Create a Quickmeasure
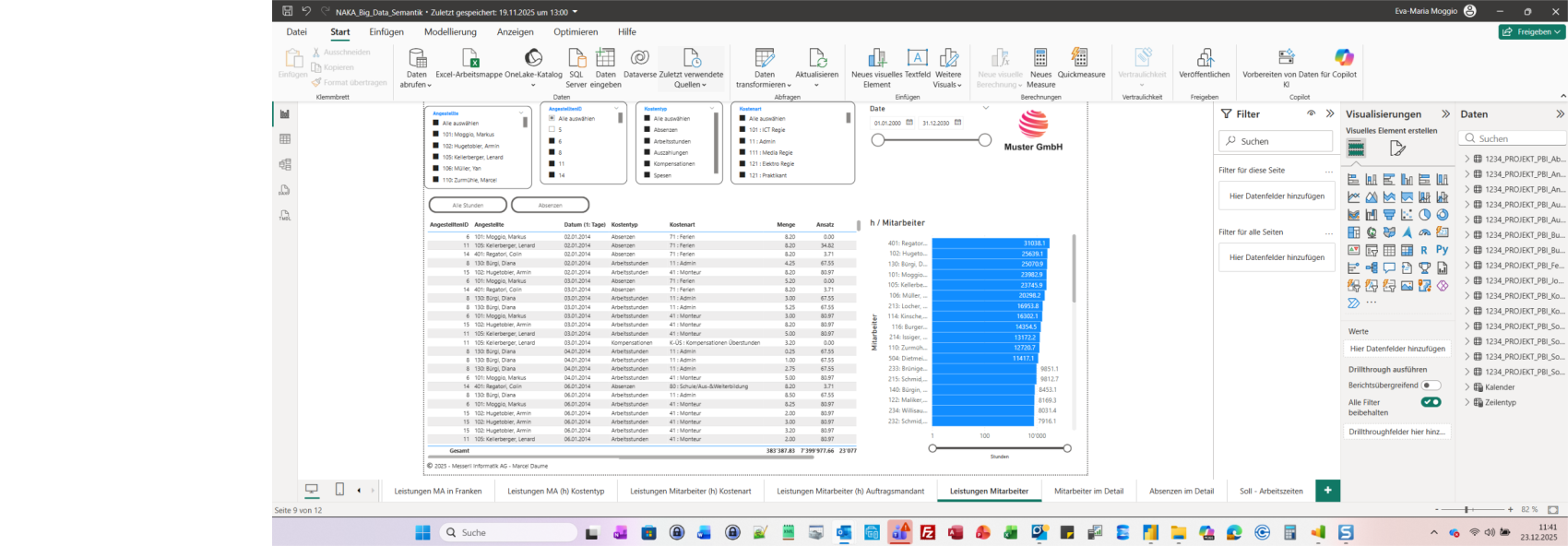This screenshot has height=546, width=1568. click(x=1081, y=63)
